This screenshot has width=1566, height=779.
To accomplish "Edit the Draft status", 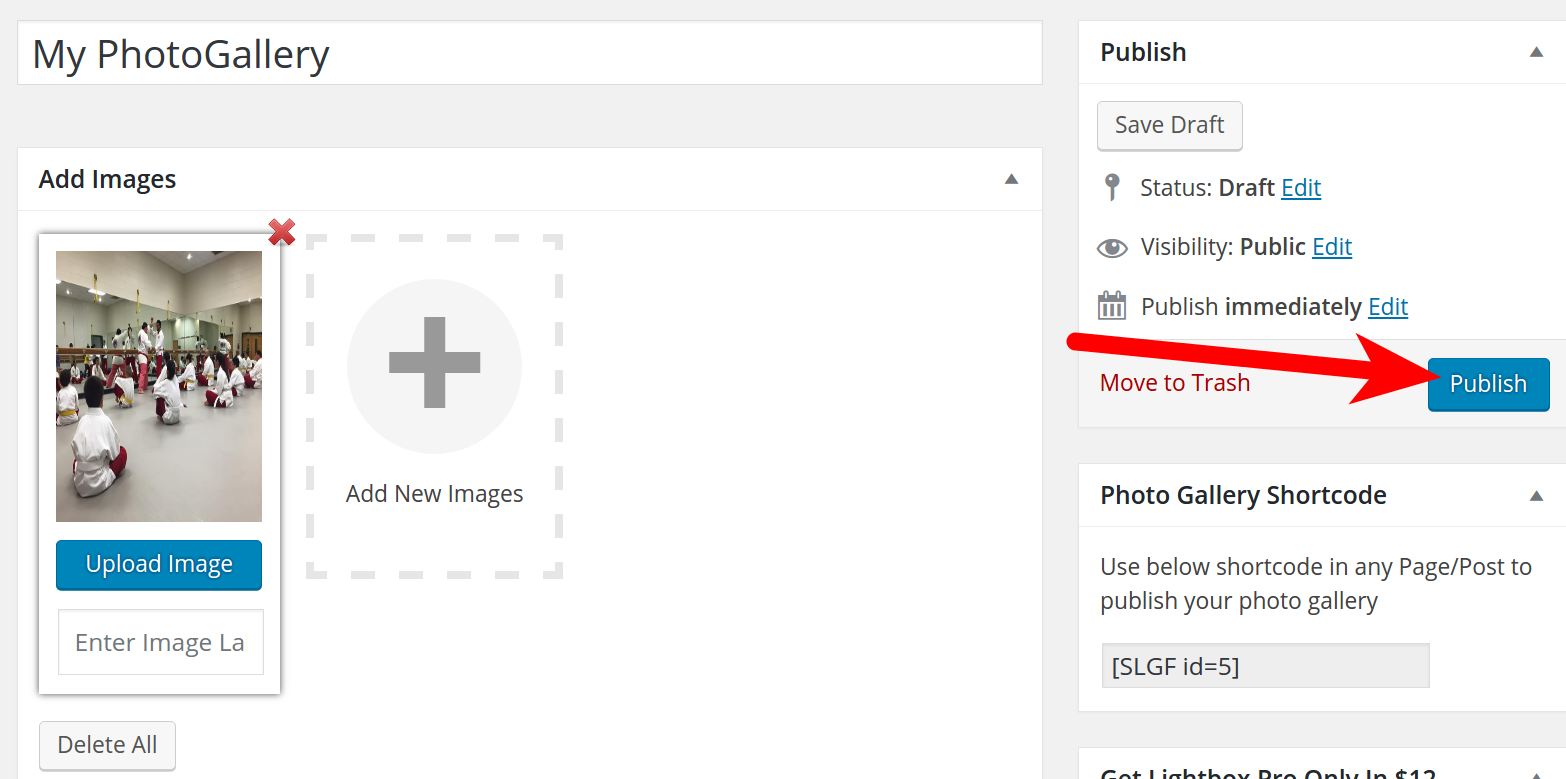I will [1301, 188].
